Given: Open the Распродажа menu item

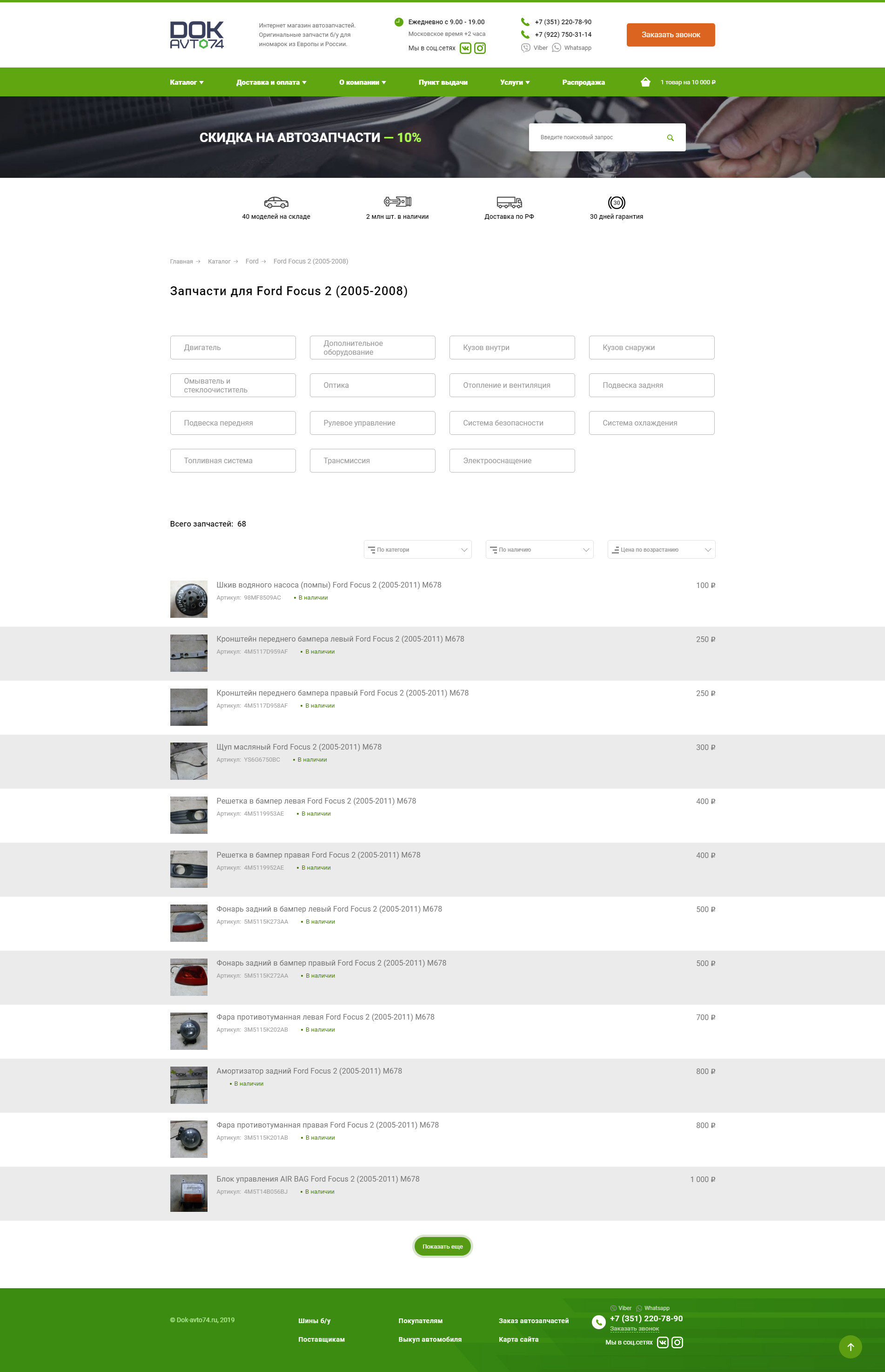Looking at the screenshot, I should tap(583, 82).
